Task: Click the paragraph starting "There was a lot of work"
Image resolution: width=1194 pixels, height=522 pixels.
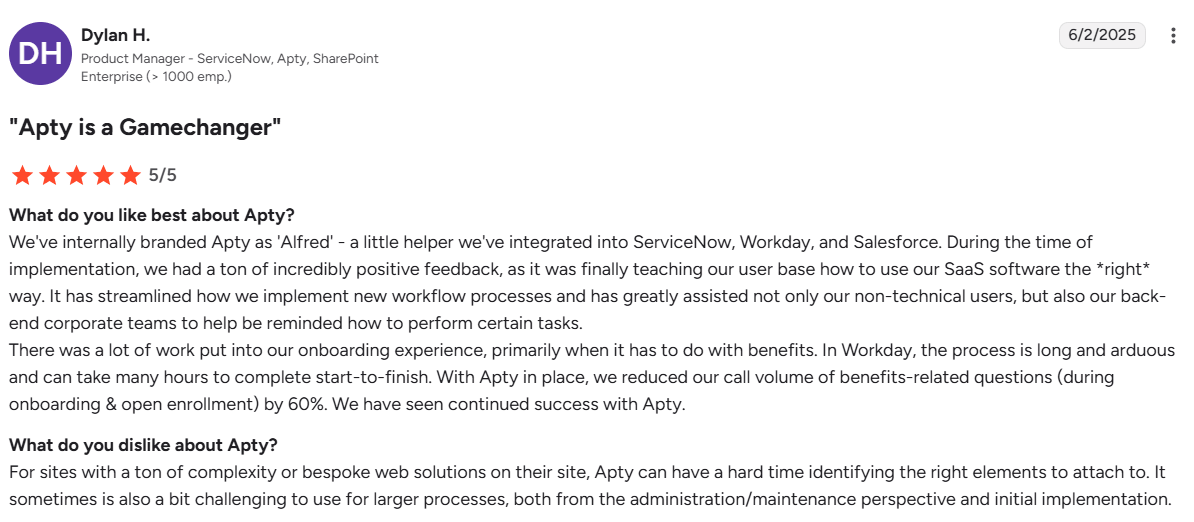Action: pos(590,377)
